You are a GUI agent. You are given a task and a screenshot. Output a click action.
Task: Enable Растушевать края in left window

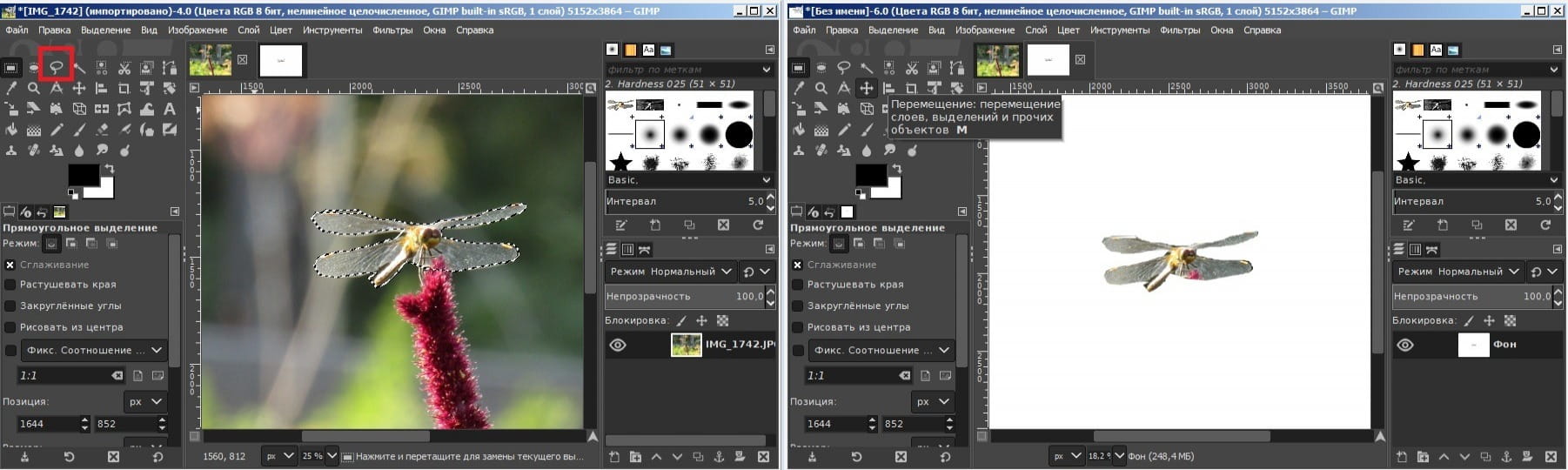pyautogui.click(x=10, y=285)
